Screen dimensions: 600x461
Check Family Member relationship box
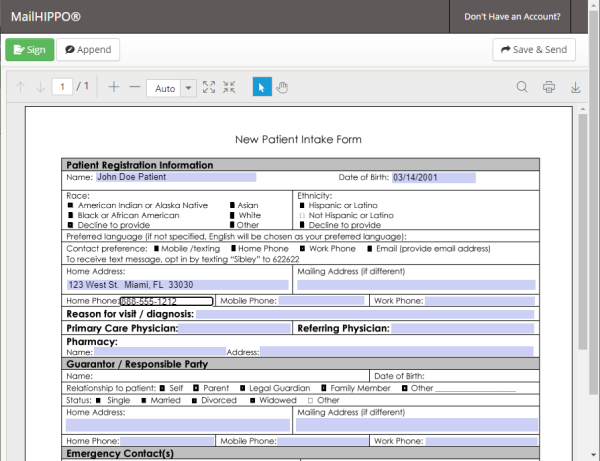(324, 388)
